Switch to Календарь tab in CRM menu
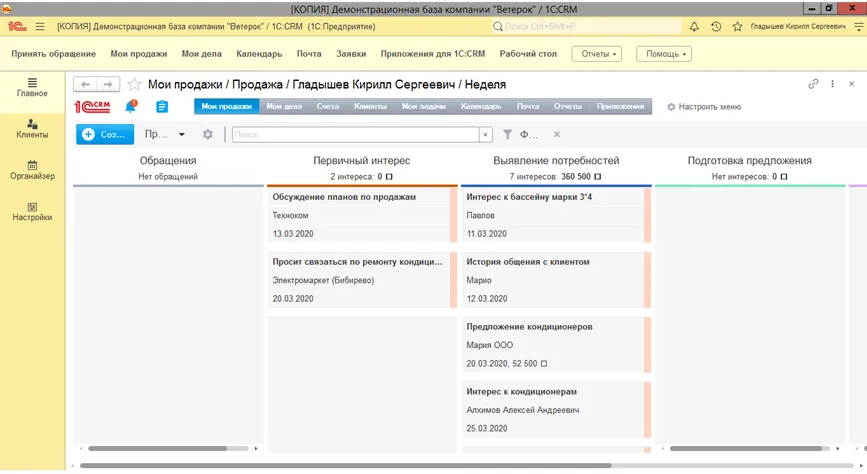The width and height of the screenshot is (867, 474). [x=481, y=106]
